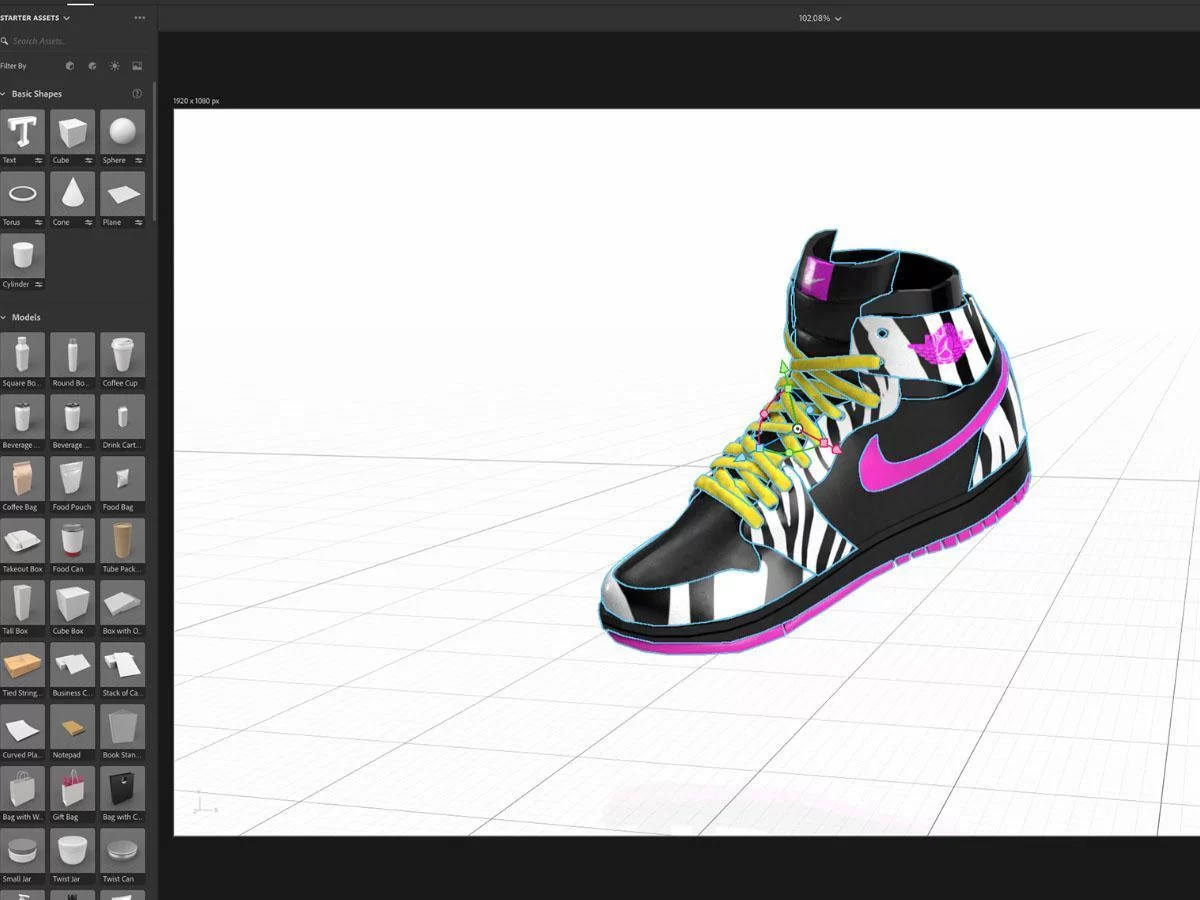
Task: Select the Coffee Bag model
Action: 22,479
